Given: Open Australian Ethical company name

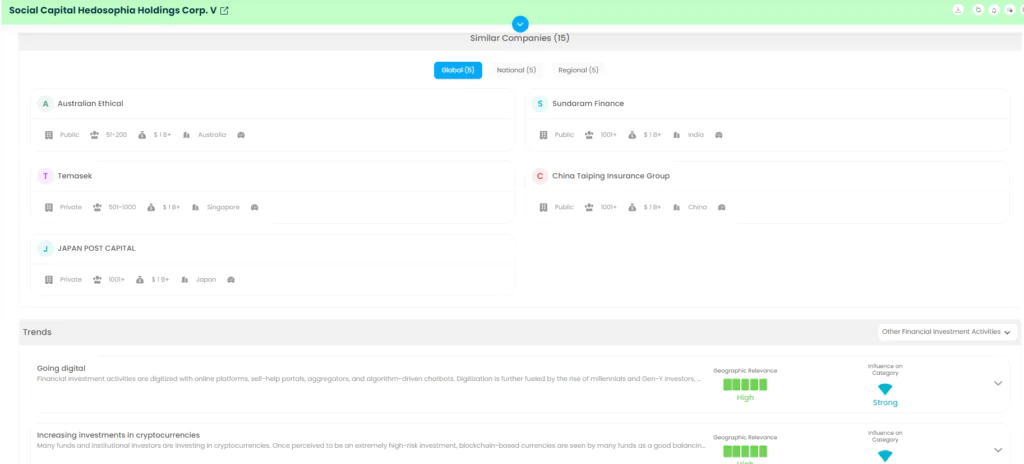Looking at the screenshot, I should click(90, 103).
